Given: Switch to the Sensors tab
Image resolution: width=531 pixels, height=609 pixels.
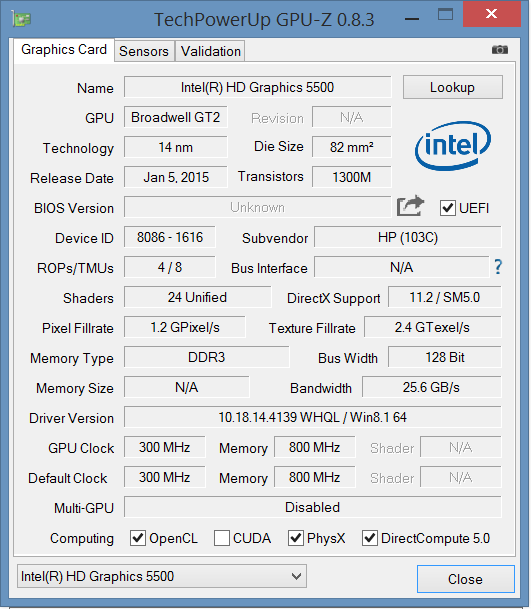Looking at the screenshot, I should coord(144,51).
